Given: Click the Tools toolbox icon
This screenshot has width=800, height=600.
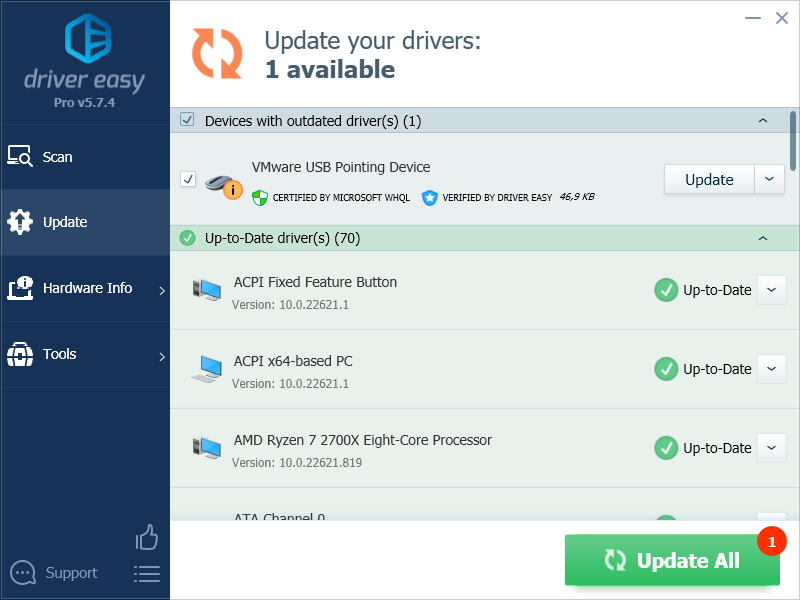Looking at the screenshot, I should [x=20, y=354].
